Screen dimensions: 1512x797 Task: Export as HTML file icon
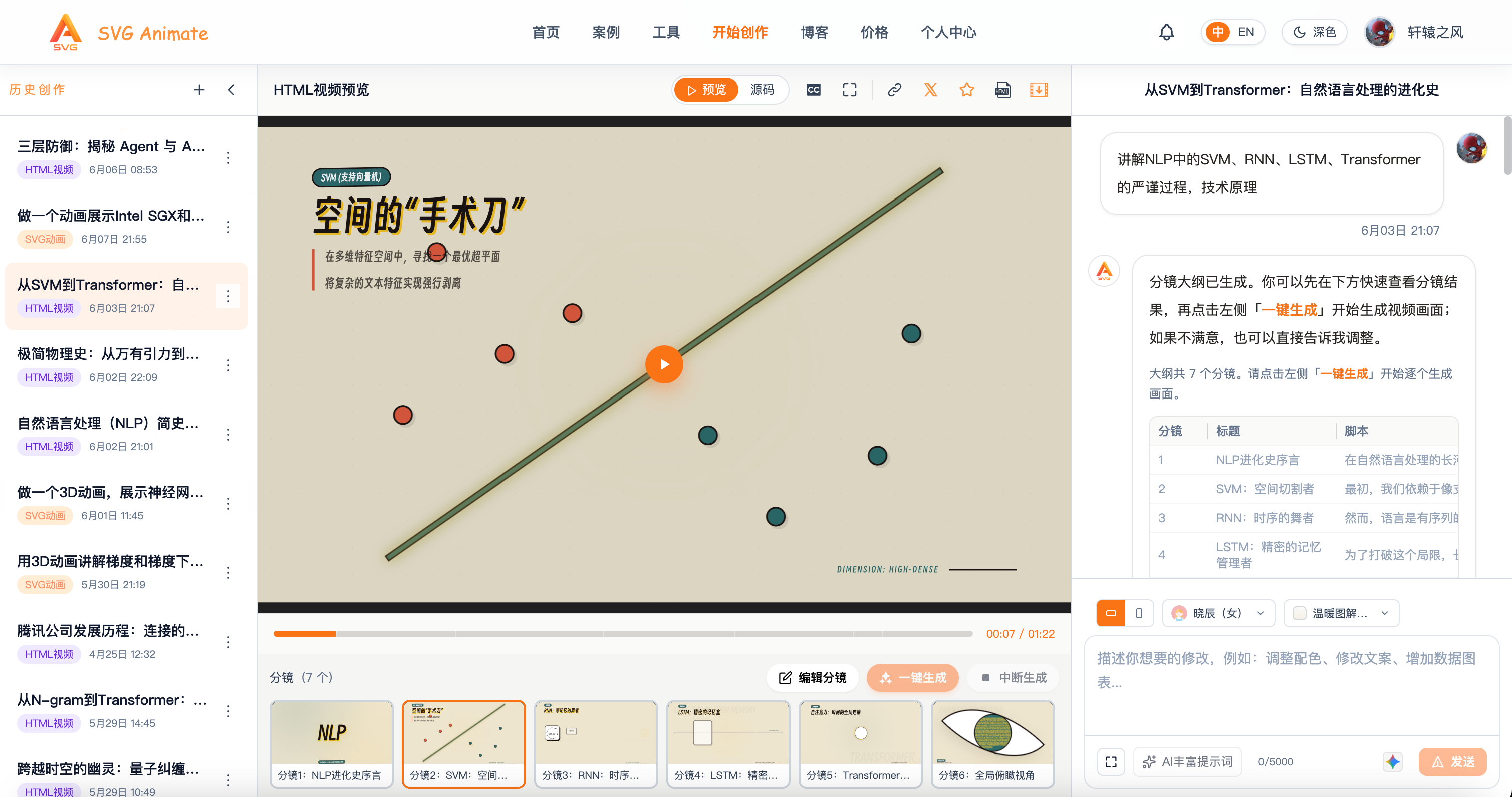coord(1002,90)
